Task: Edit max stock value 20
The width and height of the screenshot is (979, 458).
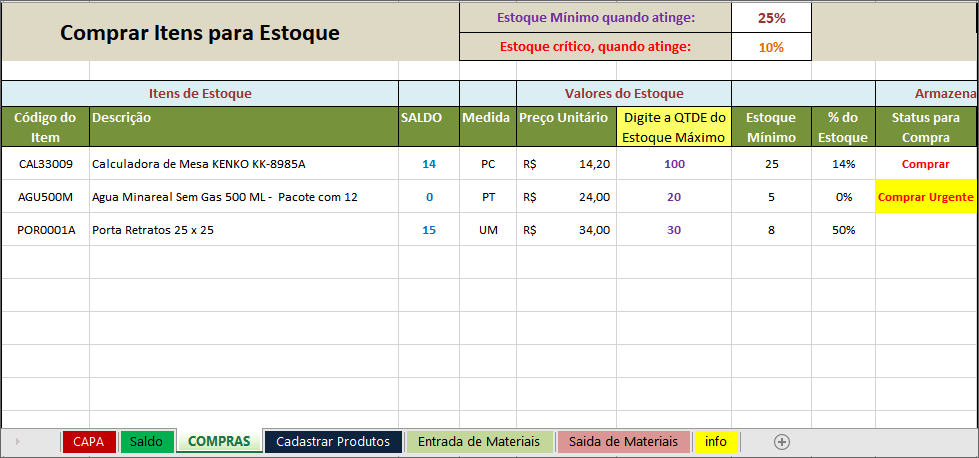Action: pos(674,197)
